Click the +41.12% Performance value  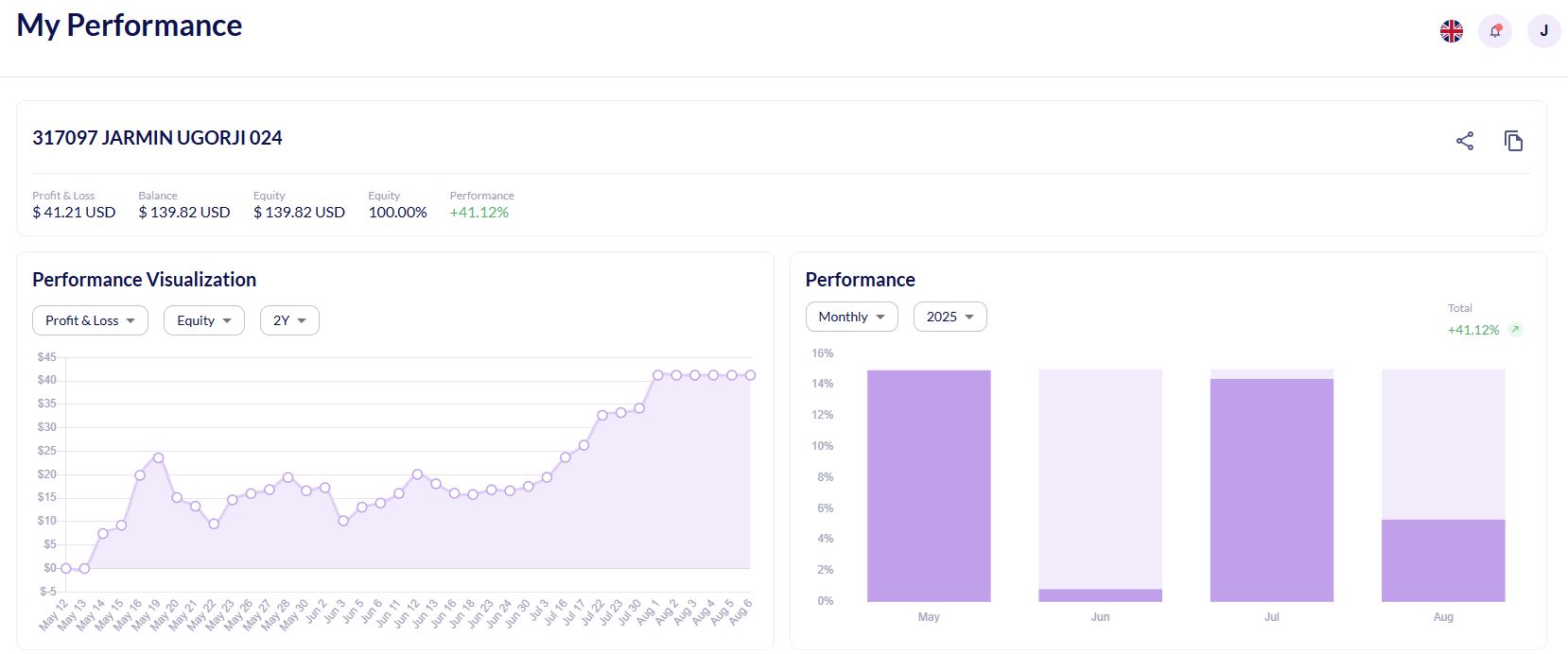pos(479,213)
